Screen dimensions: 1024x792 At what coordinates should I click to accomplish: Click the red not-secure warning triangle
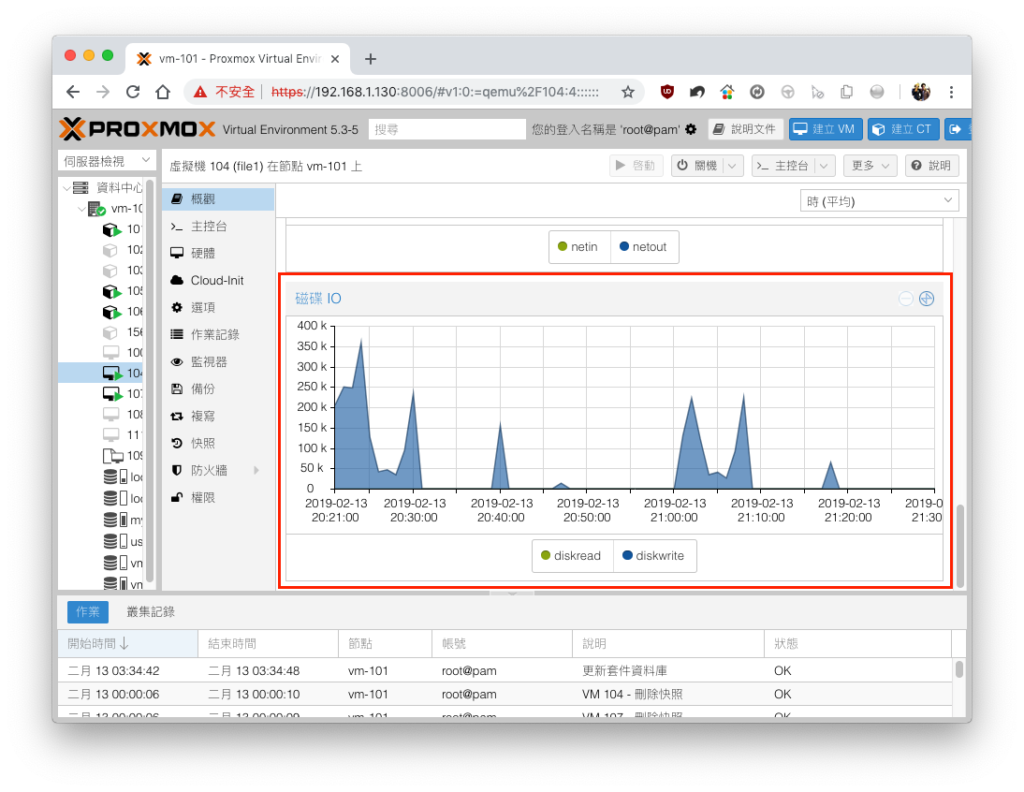point(200,92)
